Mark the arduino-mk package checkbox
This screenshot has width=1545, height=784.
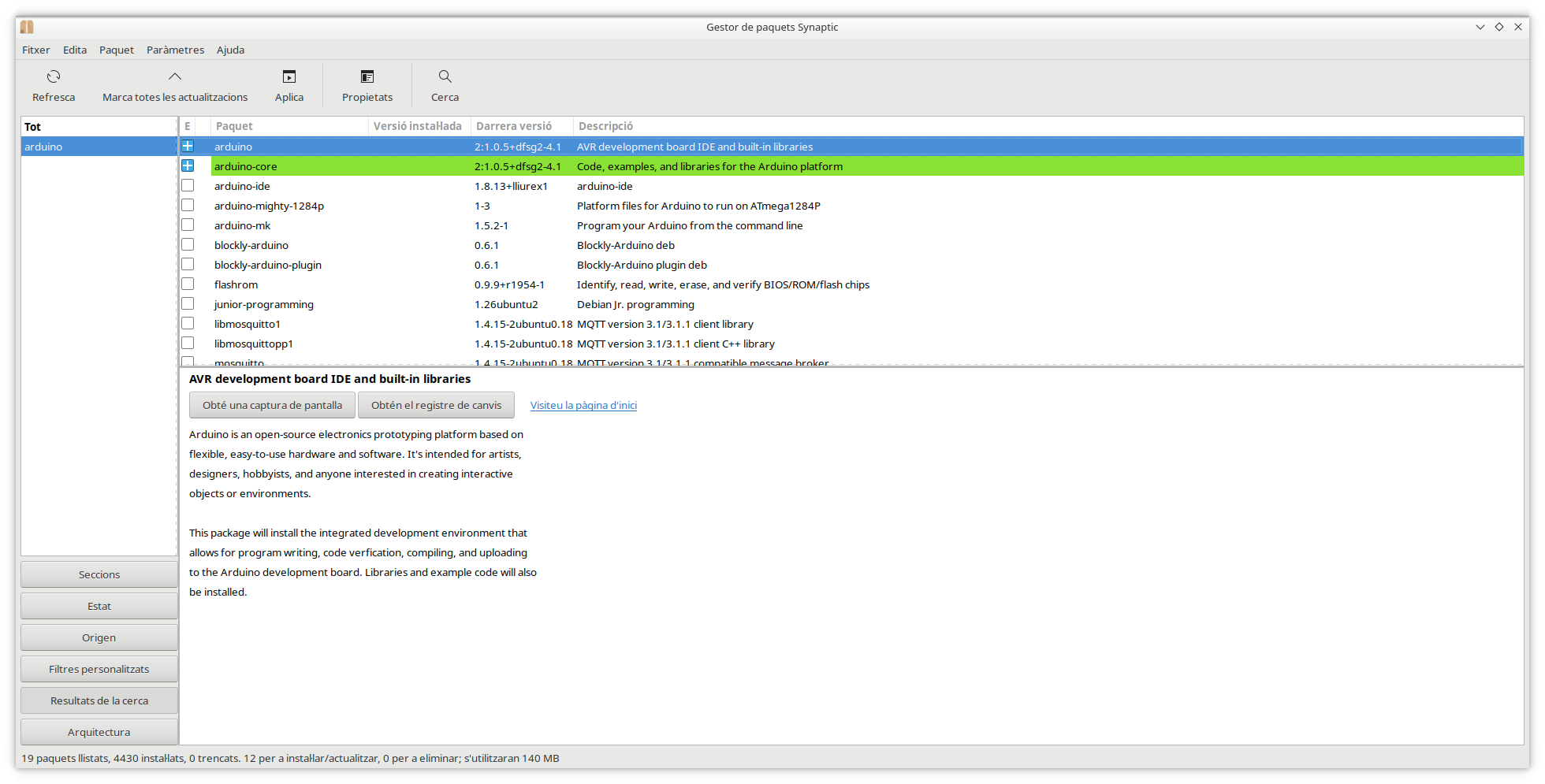[188, 225]
